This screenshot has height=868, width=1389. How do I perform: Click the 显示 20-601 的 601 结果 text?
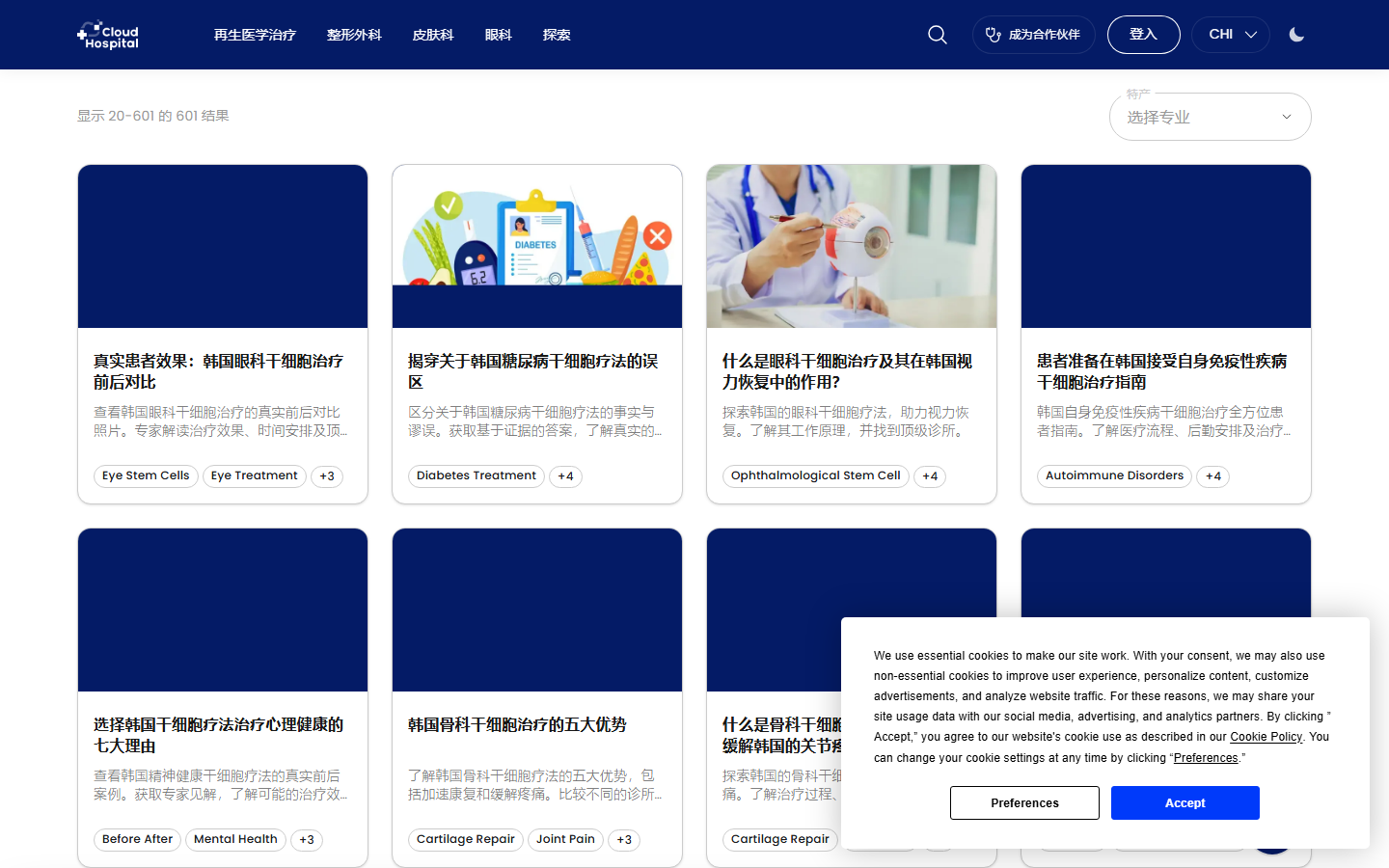point(153,116)
